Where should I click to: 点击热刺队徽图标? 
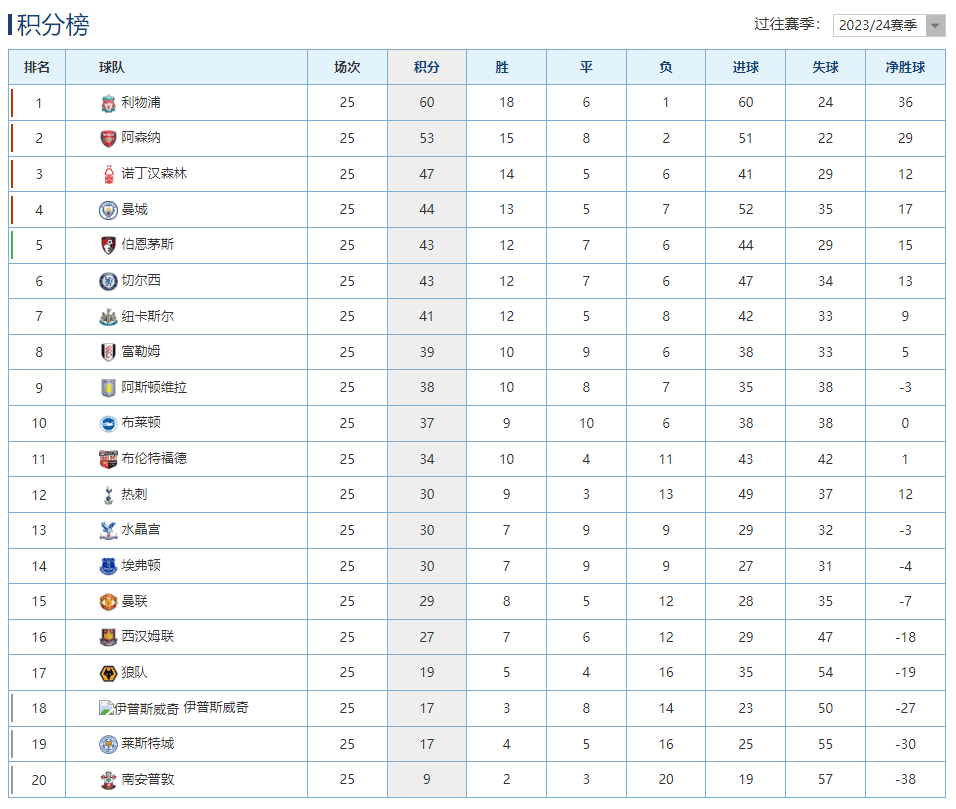tap(108, 494)
